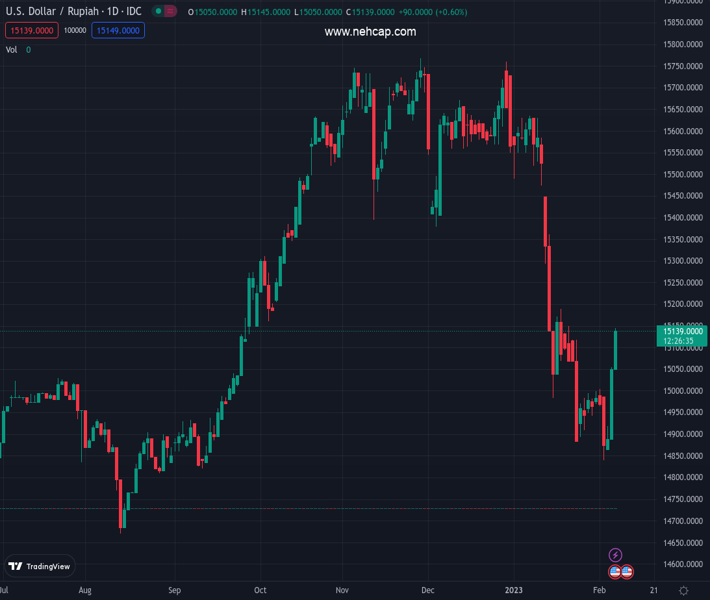The image size is (710, 600).
Task: Click the Oct label on time axis
Action: coord(260,591)
